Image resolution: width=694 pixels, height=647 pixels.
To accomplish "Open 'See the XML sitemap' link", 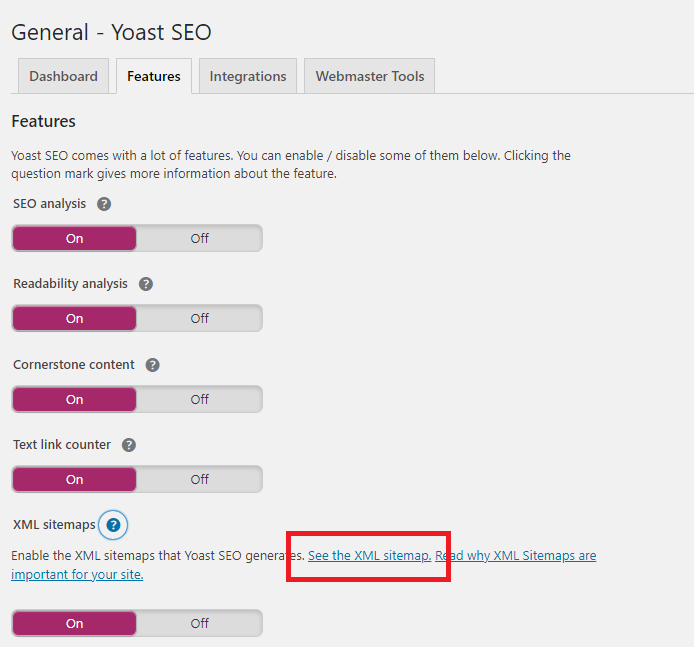I will point(370,556).
